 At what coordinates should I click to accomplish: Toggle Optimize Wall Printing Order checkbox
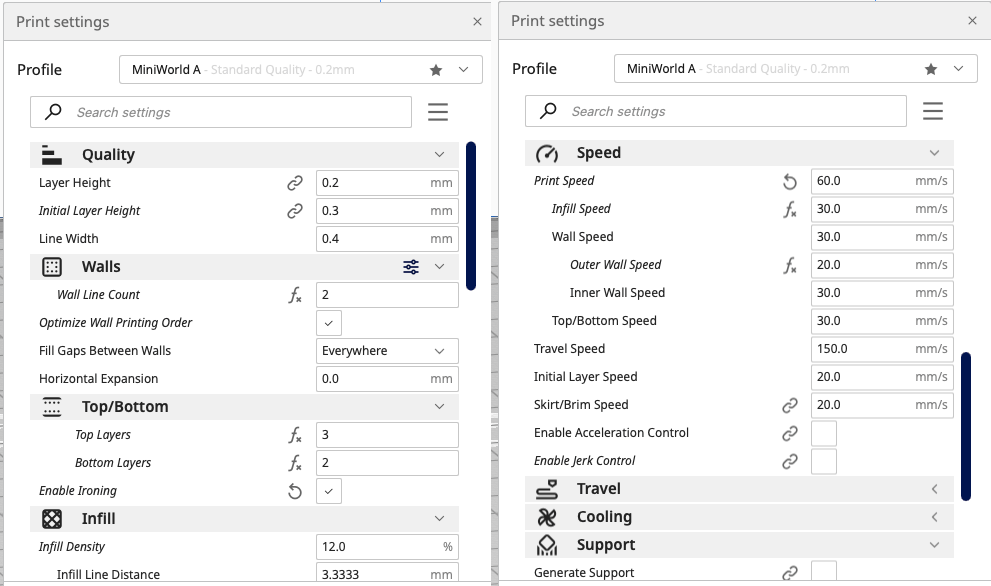point(329,323)
